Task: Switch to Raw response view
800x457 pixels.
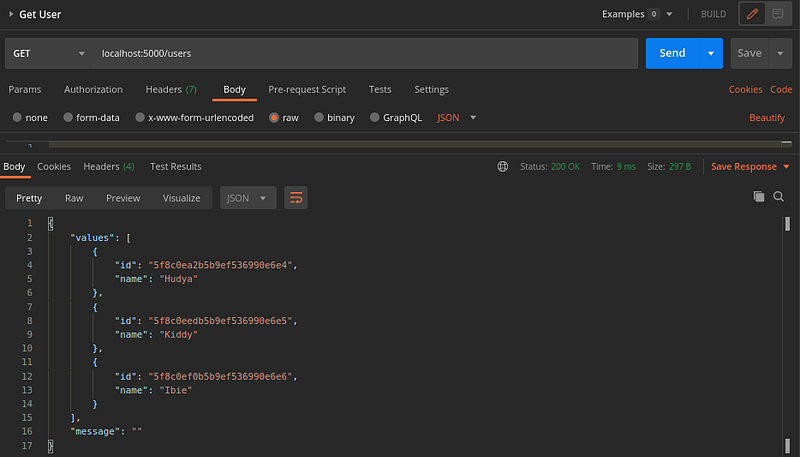Action: click(74, 198)
